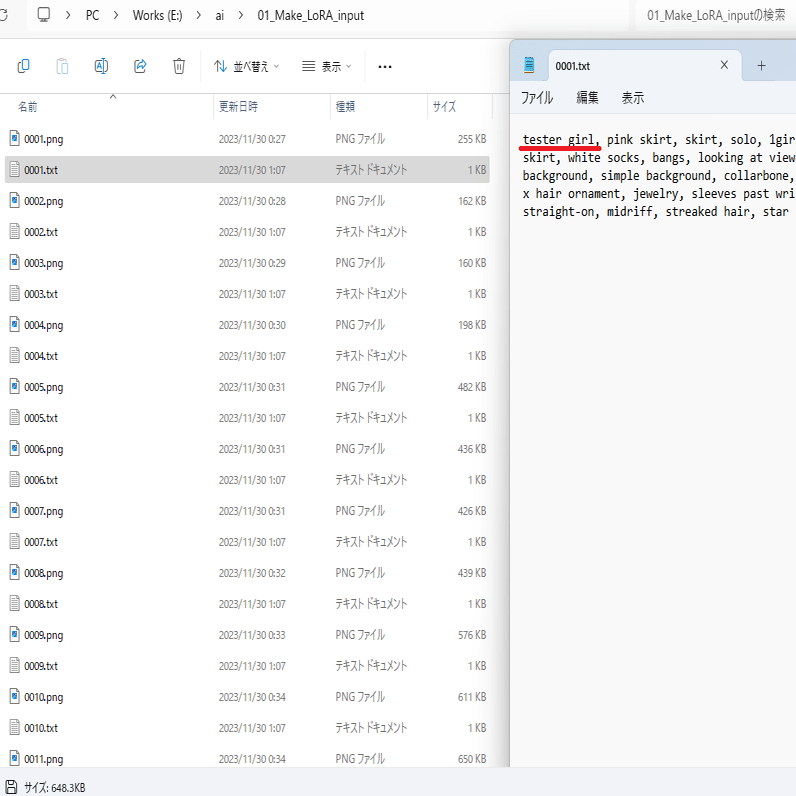Click the refresh icon beside address bar

[x=4, y=15]
